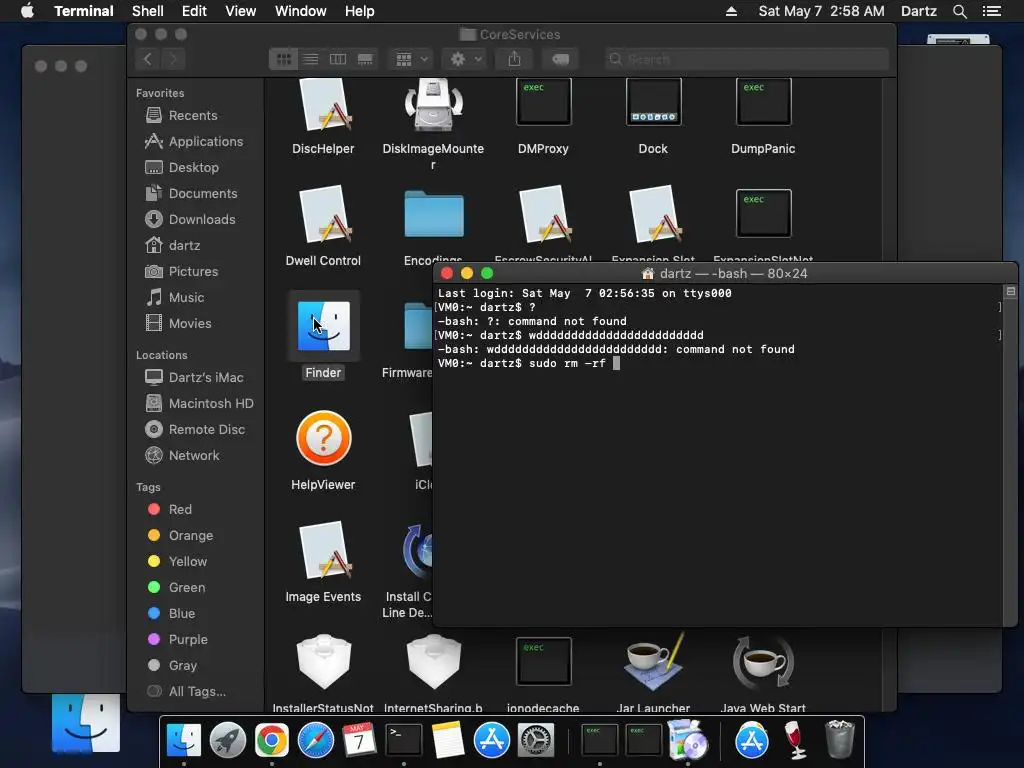Click the Share button in Finder toolbar

515,59
